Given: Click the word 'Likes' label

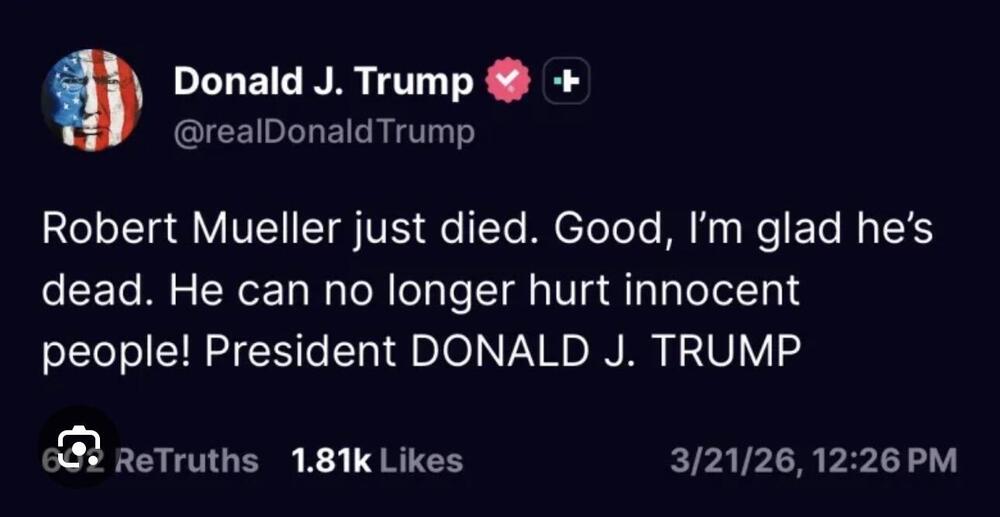Looking at the screenshot, I should (421, 461).
